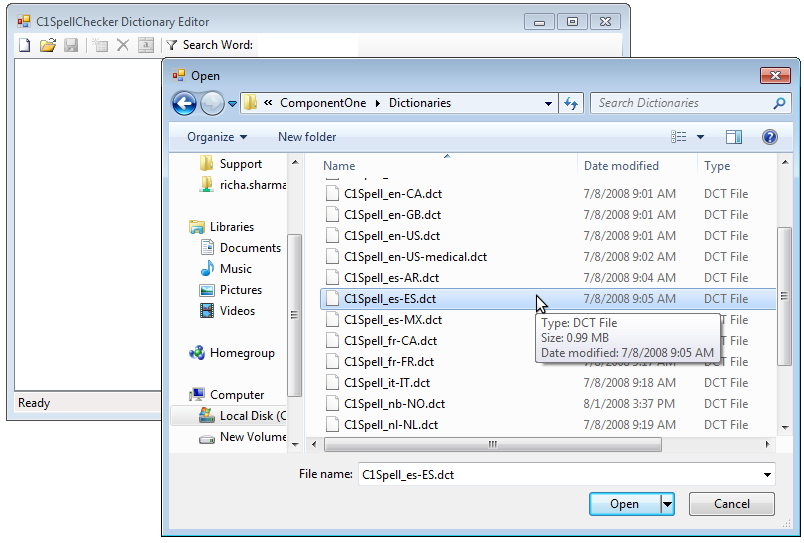Close the Open dialog with red X
Image resolution: width=804 pixels, height=543 pixels.
[775, 76]
